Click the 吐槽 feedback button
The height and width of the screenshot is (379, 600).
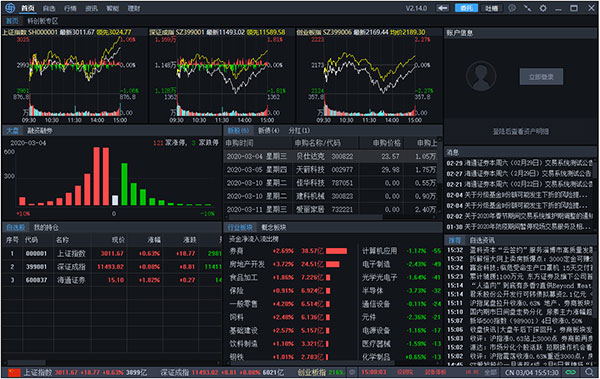pos(491,8)
